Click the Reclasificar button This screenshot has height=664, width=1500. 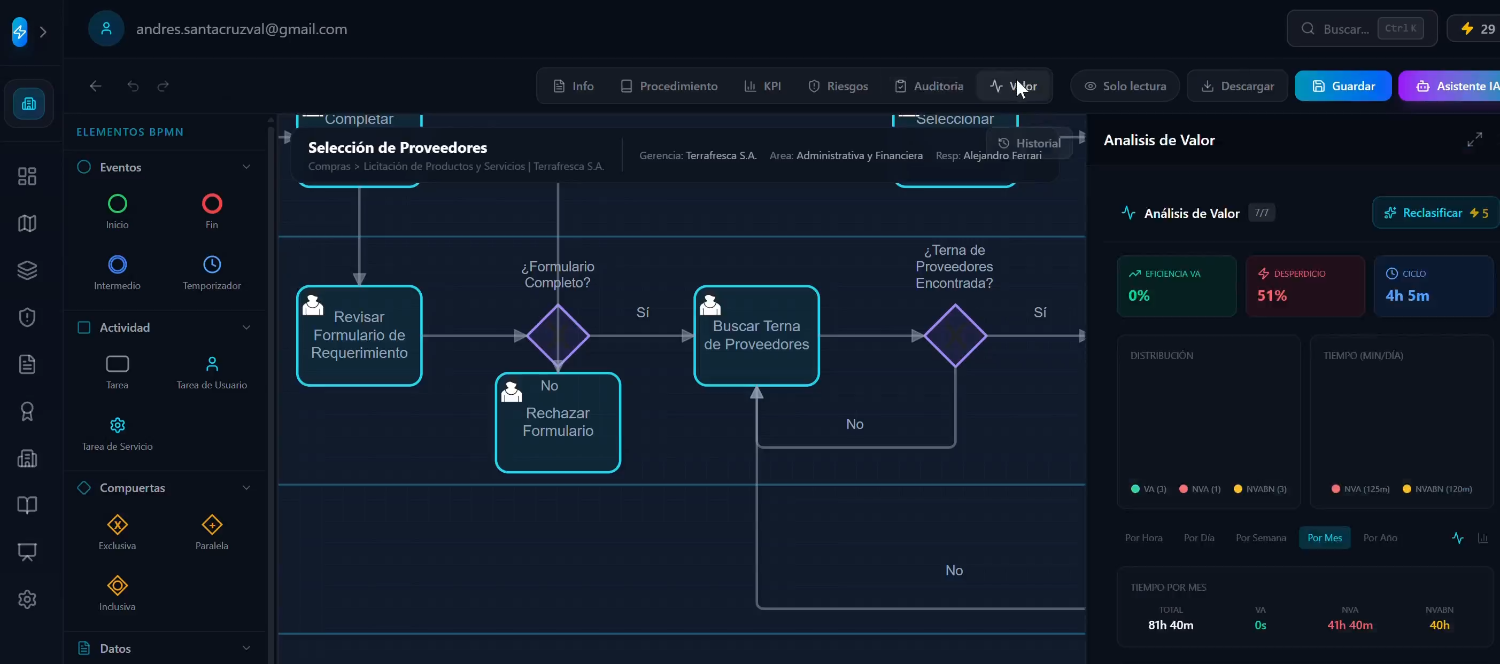coord(1436,213)
